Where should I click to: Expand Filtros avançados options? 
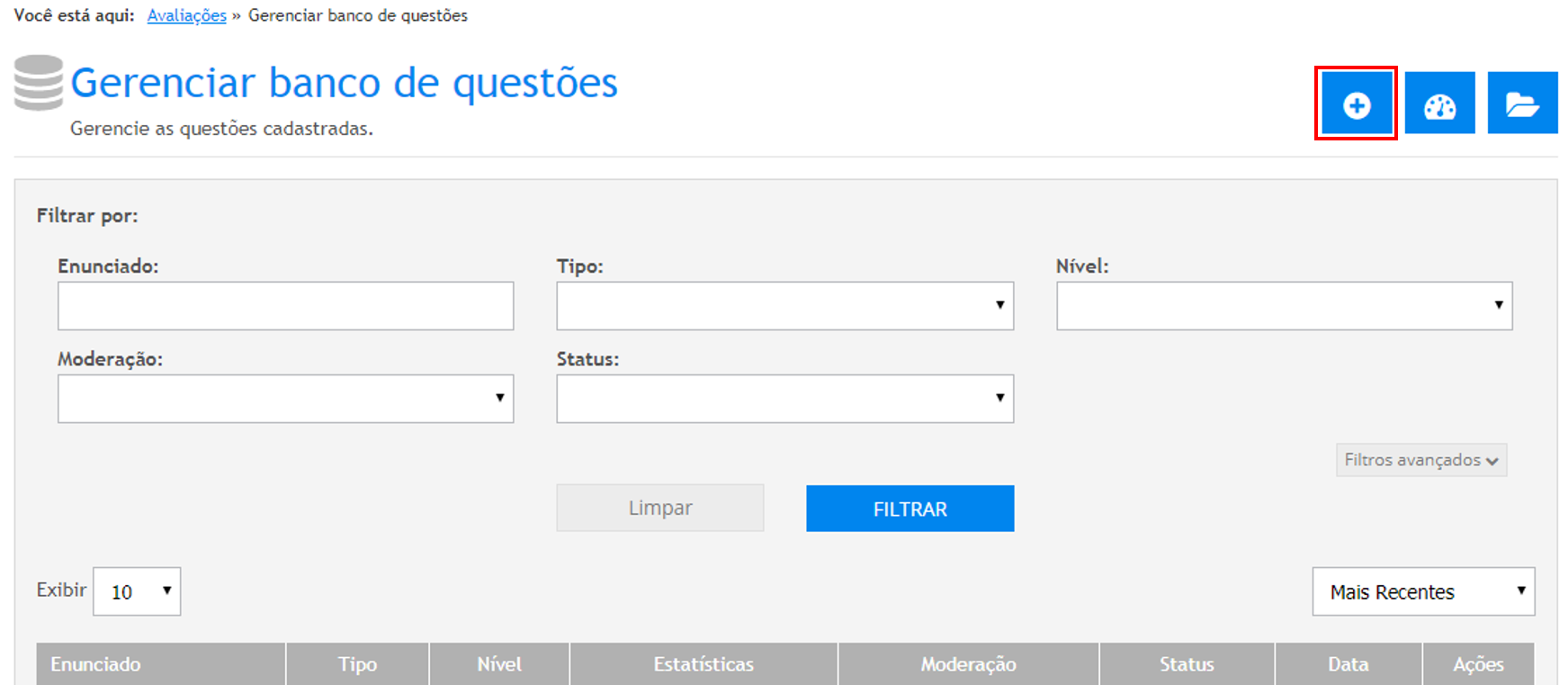click(1420, 460)
